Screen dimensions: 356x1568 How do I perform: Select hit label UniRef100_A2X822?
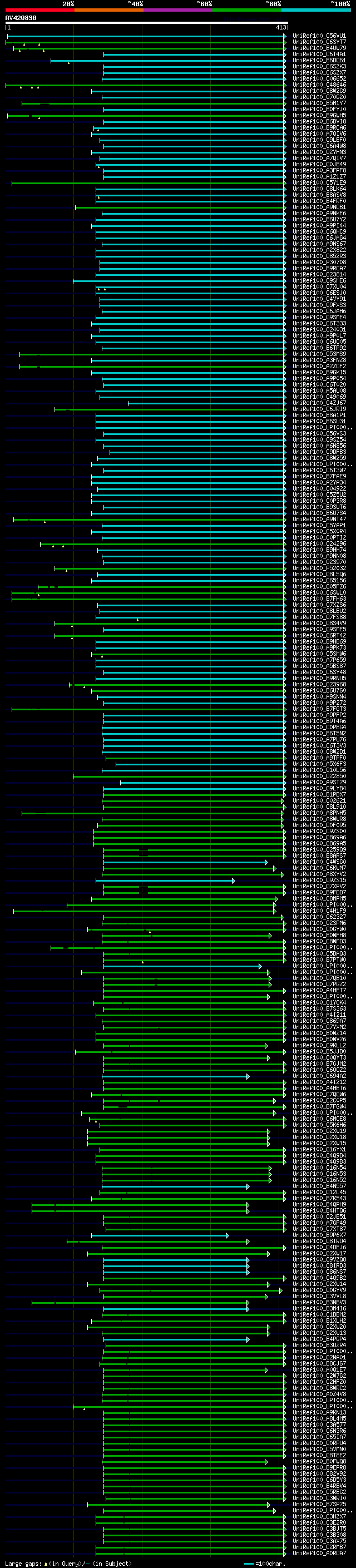(319, 250)
